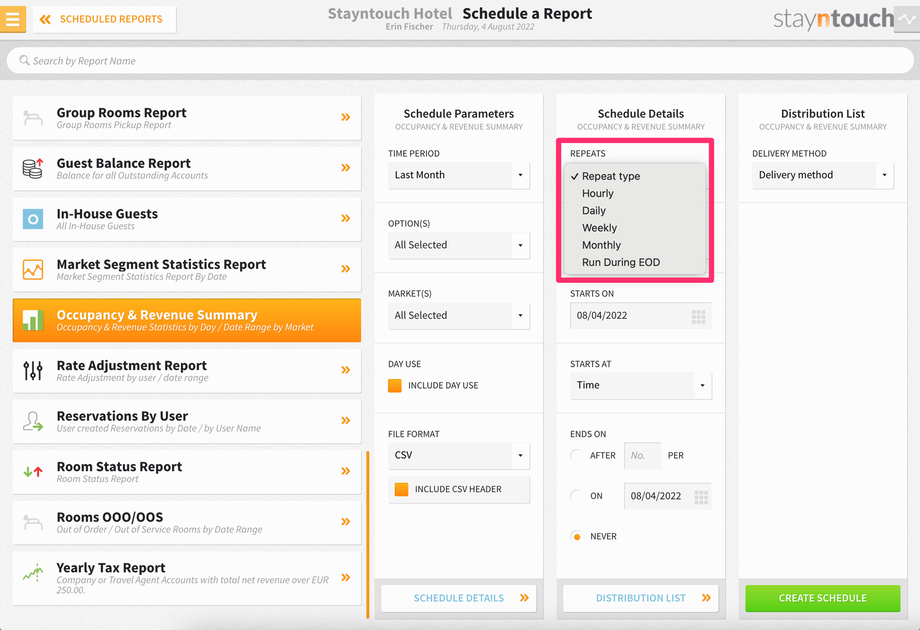This screenshot has height=630, width=920.
Task: Click the Room Status arrows icon
Action: 33,472
